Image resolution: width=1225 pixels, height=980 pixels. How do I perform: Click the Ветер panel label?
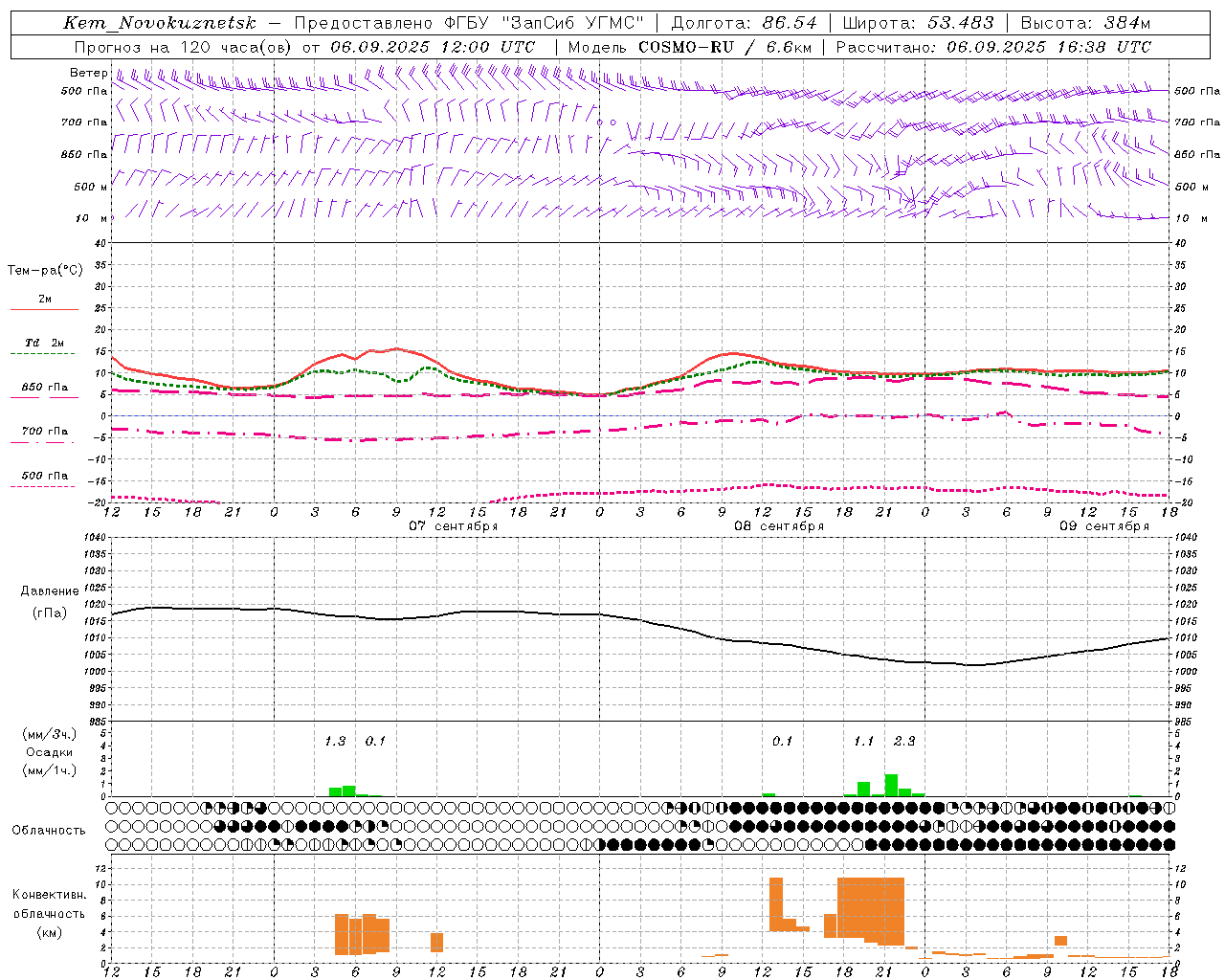pyautogui.click(x=88, y=73)
